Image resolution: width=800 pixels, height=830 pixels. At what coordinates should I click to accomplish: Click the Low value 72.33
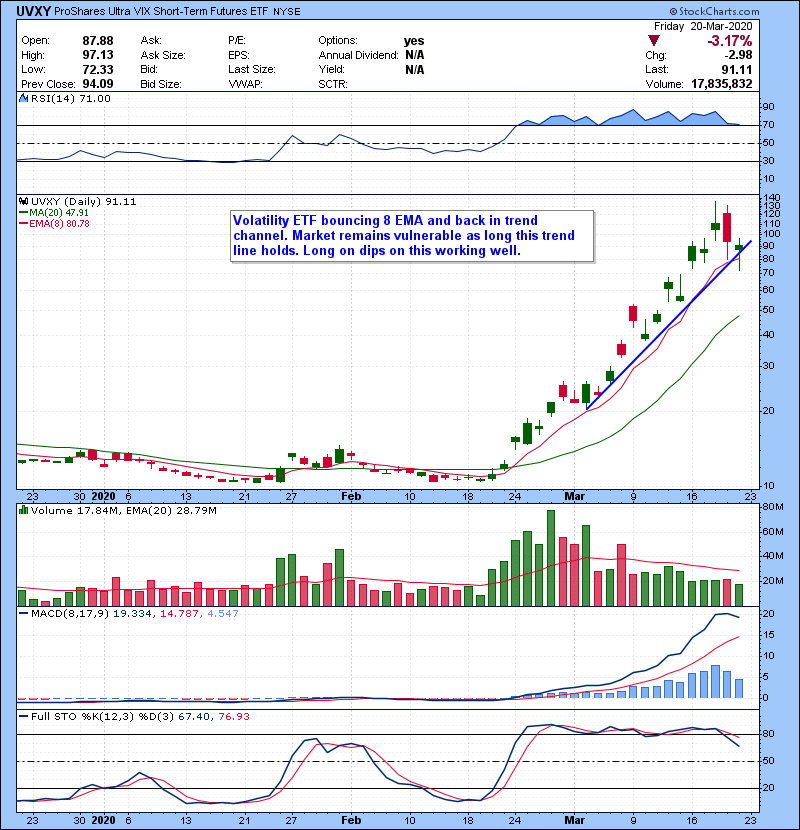tap(98, 69)
